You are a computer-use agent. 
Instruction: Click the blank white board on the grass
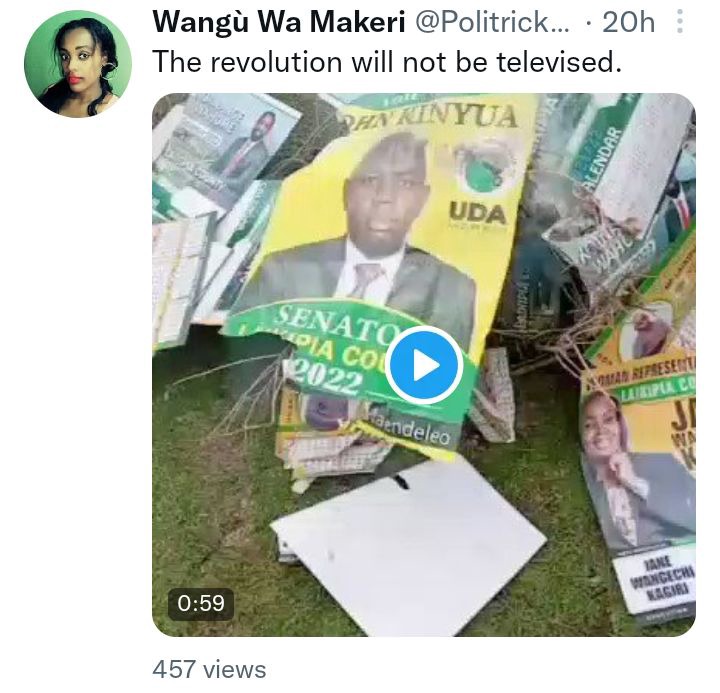[x=409, y=547]
